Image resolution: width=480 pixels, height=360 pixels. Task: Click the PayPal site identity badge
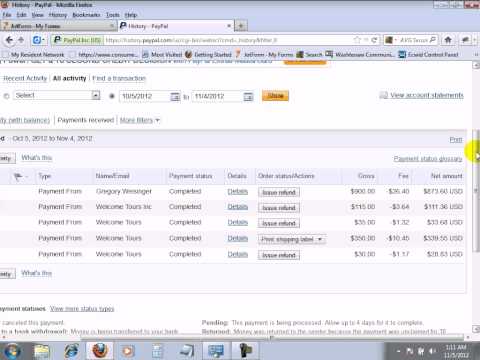coord(77,40)
